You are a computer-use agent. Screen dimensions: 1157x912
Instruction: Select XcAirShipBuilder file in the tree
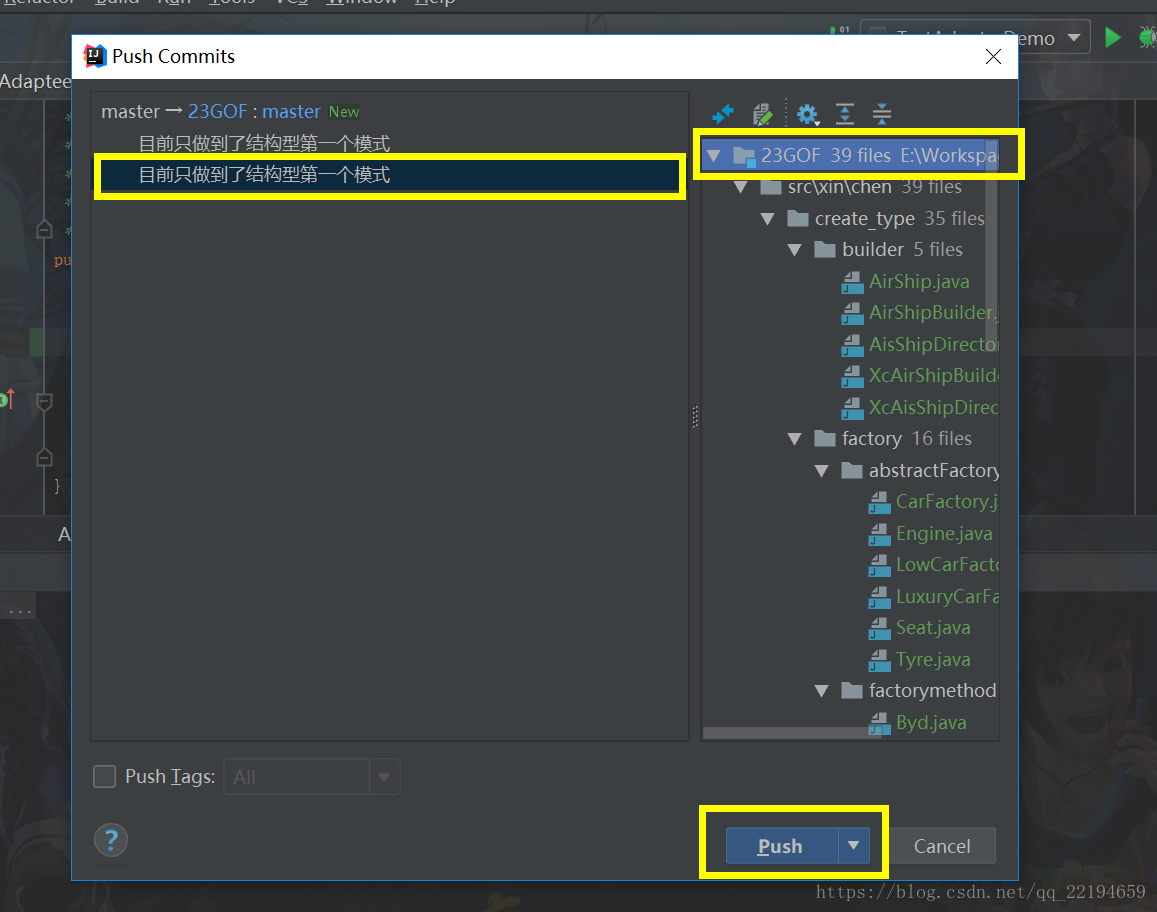[x=933, y=376]
